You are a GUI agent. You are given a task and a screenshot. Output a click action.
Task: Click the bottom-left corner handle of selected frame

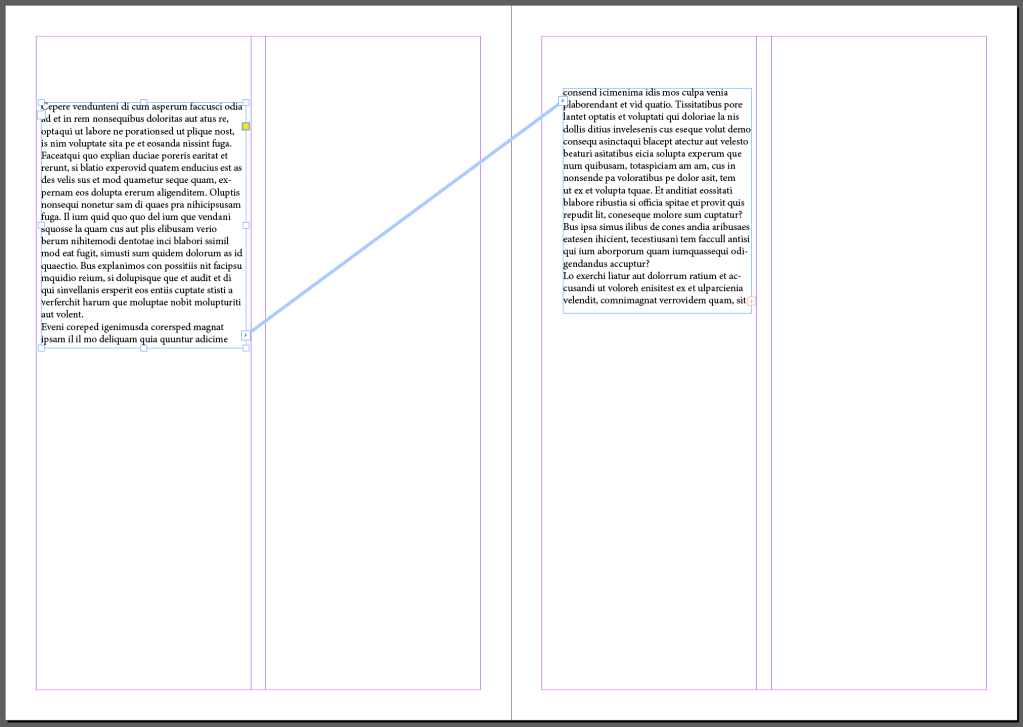(x=41, y=348)
